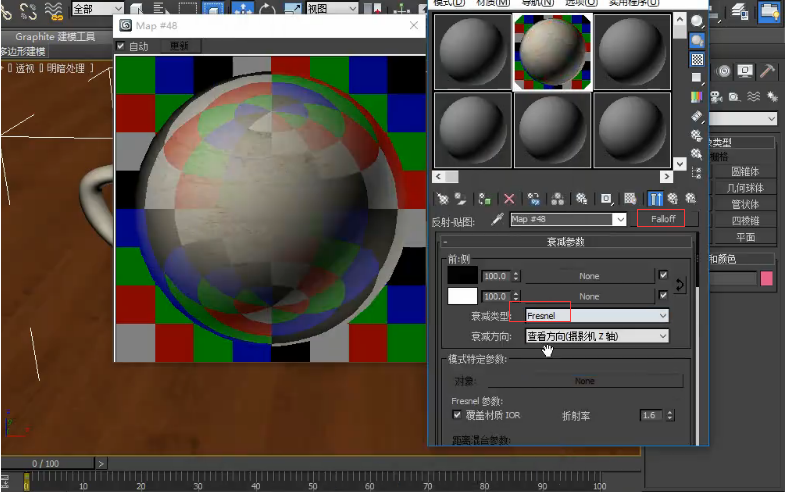785x492 pixels.
Task: Click black front color swatch
Action: tap(463, 275)
